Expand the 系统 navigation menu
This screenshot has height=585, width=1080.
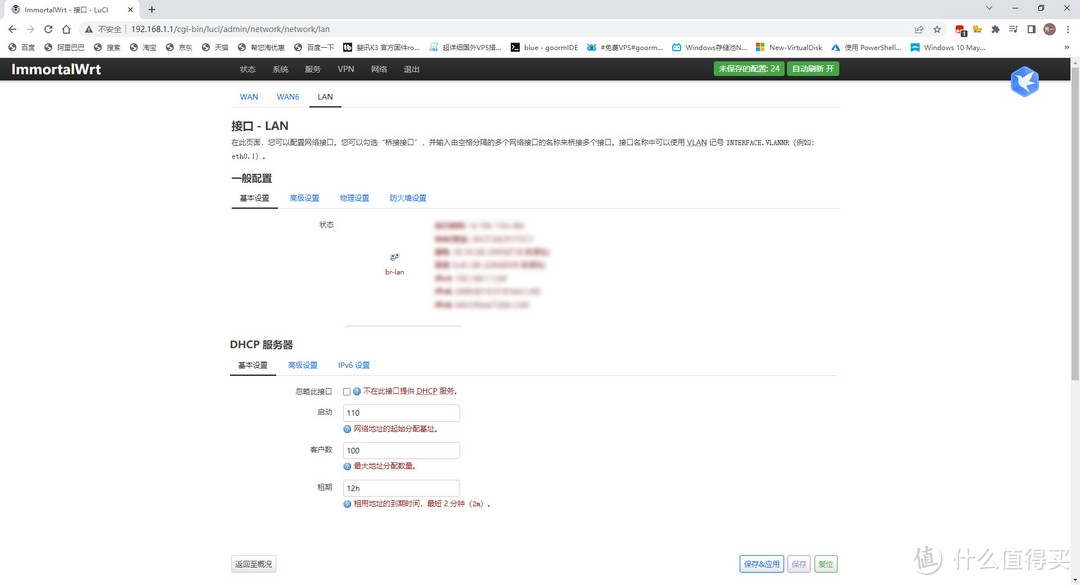coord(280,69)
